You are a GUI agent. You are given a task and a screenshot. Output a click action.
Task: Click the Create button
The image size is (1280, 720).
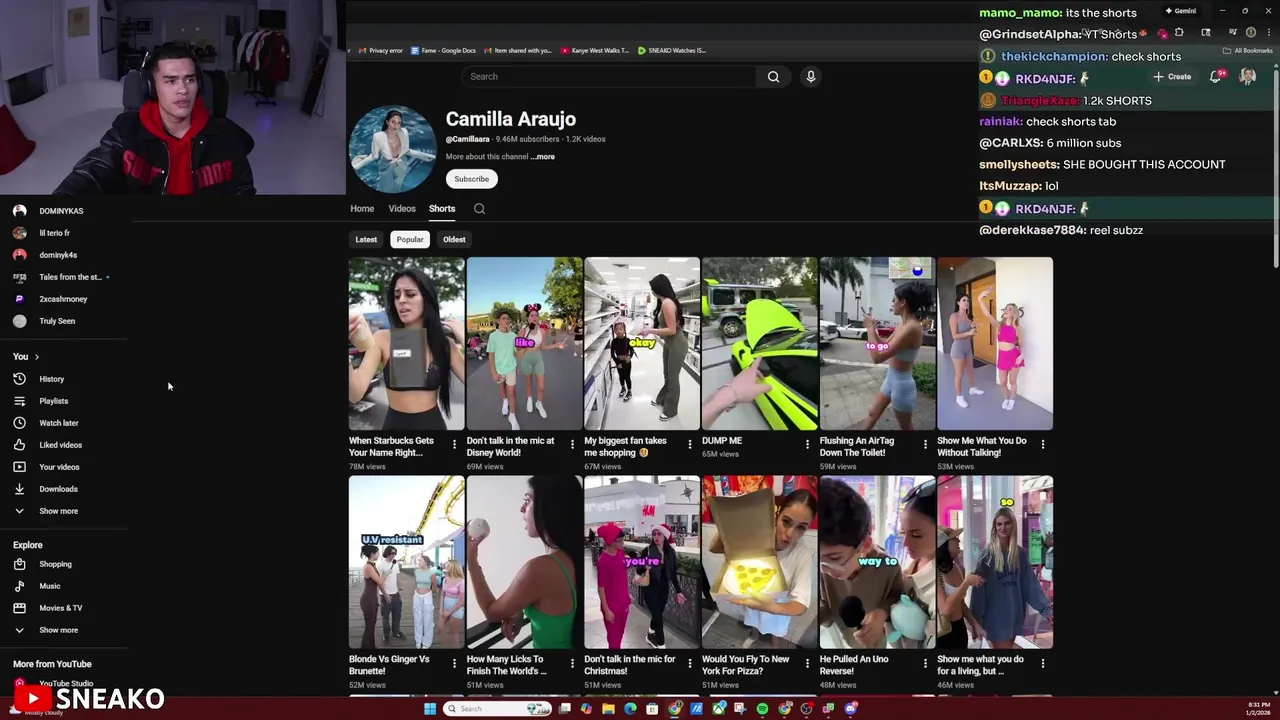click(x=1172, y=77)
